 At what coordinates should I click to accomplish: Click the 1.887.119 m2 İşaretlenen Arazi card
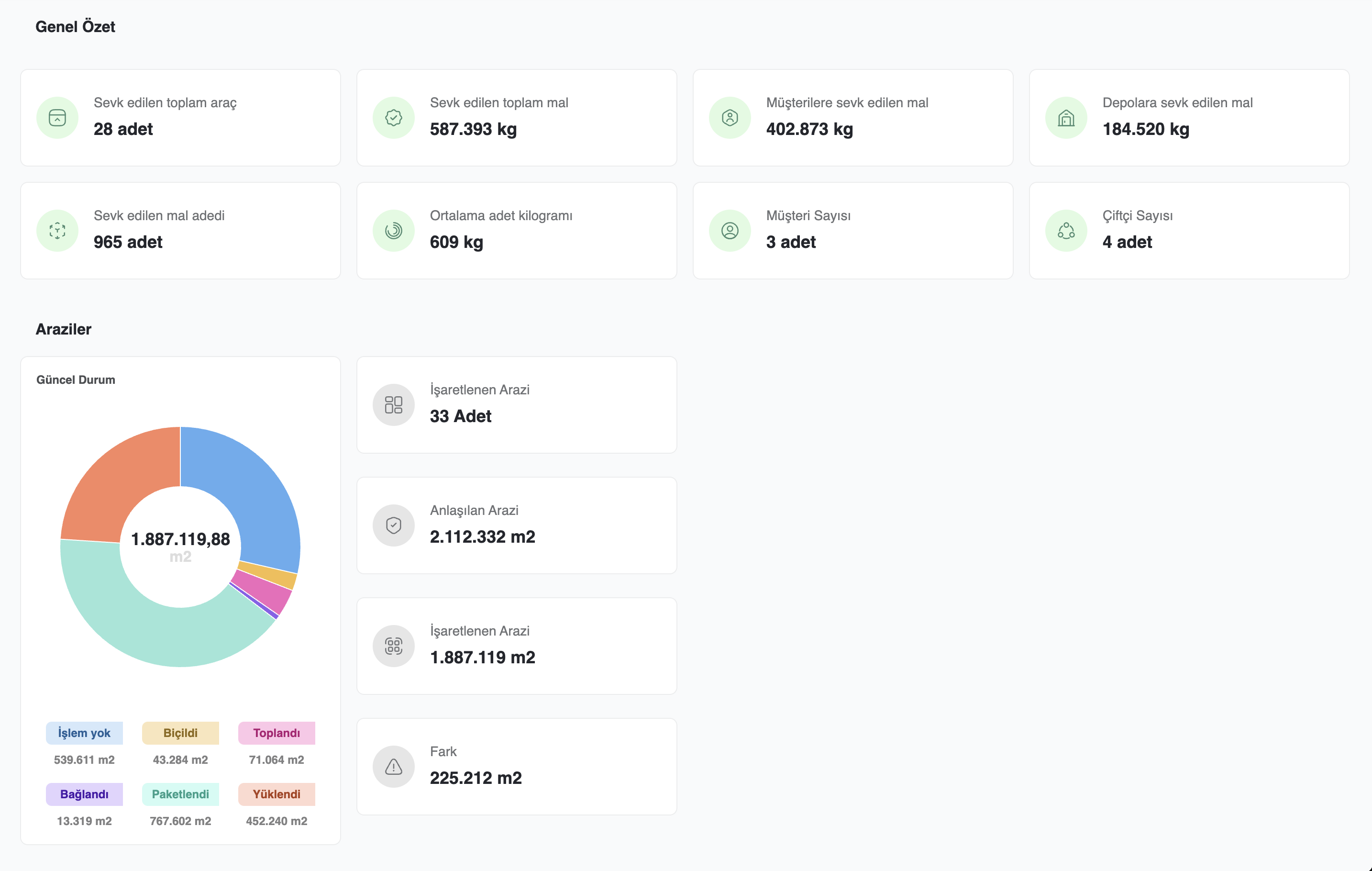(x=516, y=646)
